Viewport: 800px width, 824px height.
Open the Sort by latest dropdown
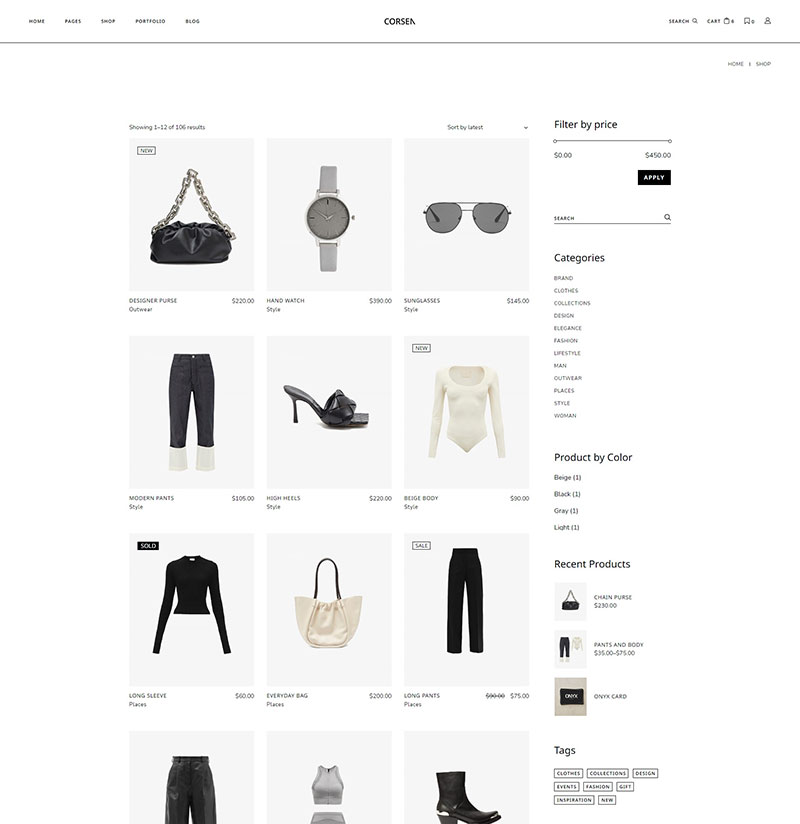(487, 127)
